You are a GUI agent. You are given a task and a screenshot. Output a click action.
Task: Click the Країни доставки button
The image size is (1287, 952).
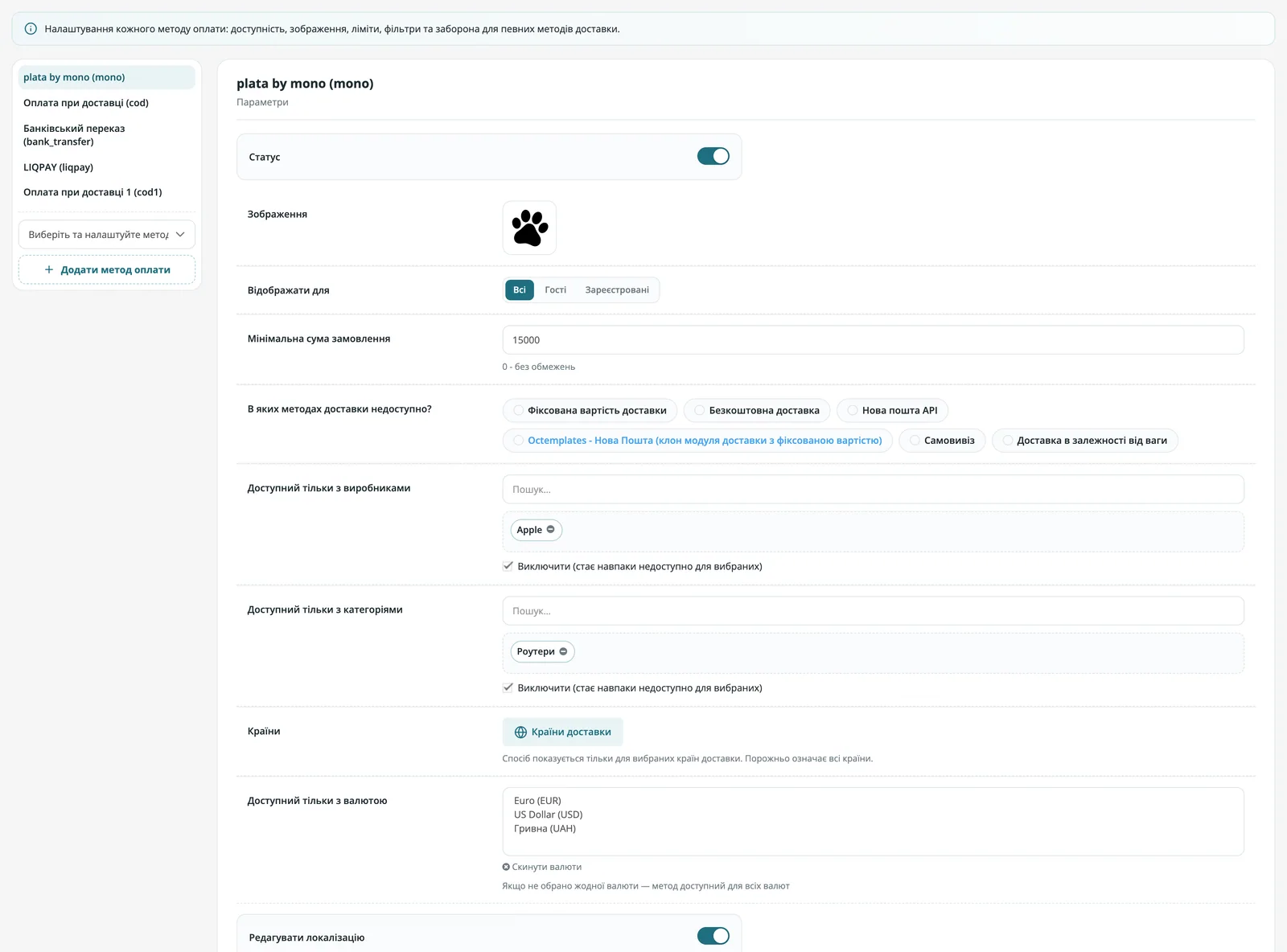[x=563, y=732]
